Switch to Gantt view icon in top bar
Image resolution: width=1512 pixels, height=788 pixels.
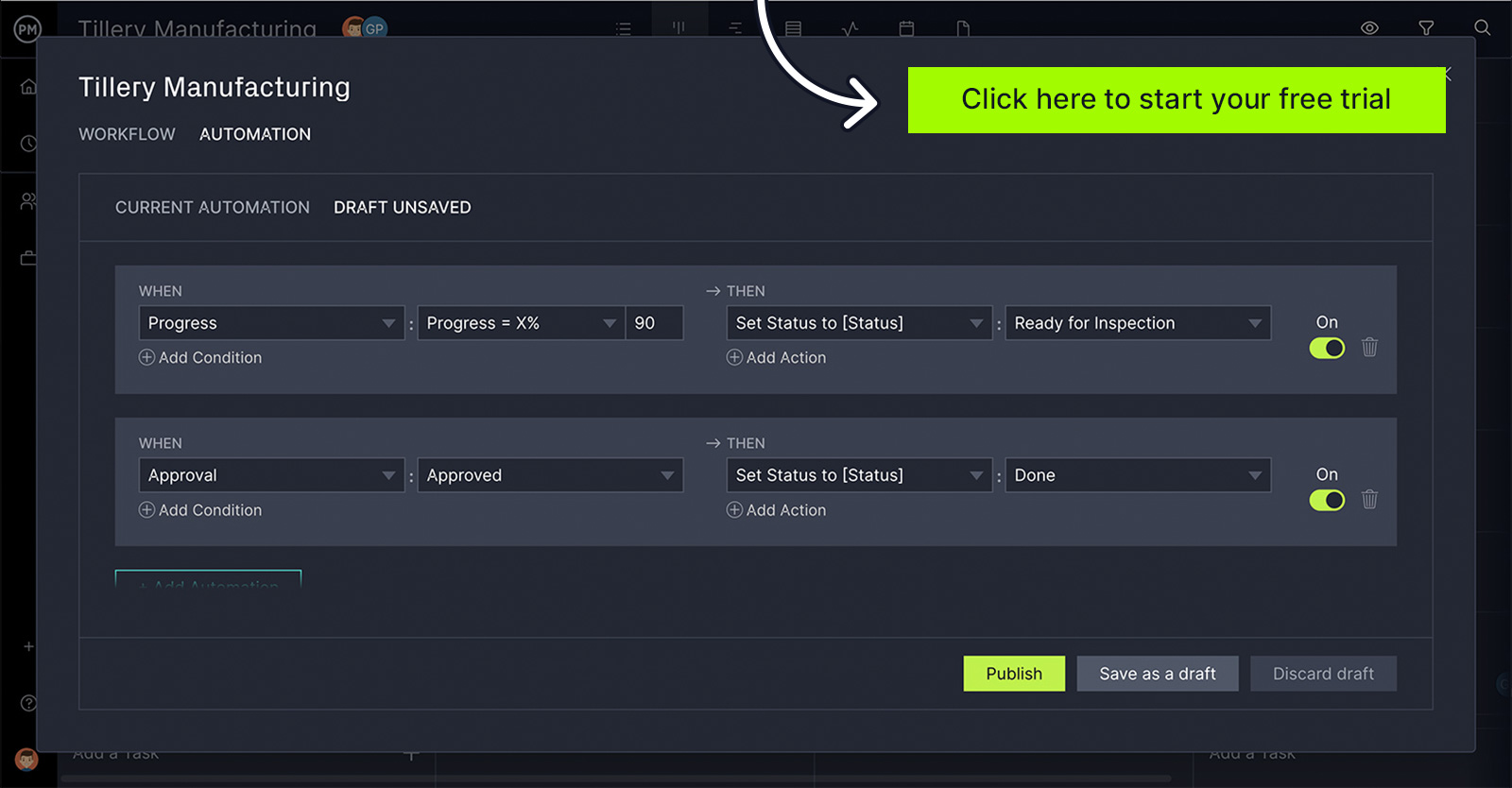point(735,28)
